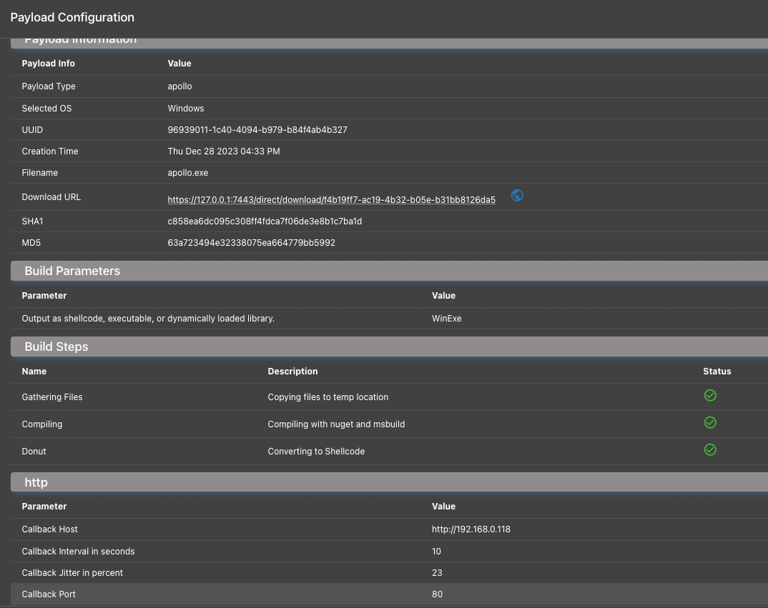Click the Donut step status checkmark
The image size is (768, 608).
point(710,450)
